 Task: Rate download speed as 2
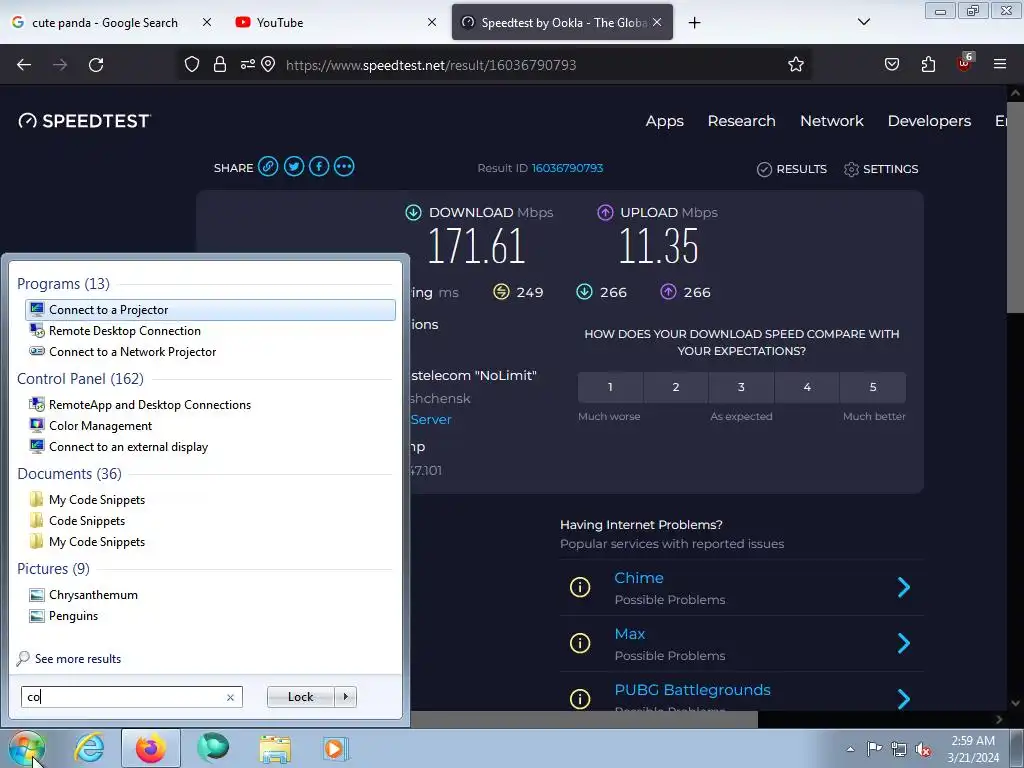[676, 387]
